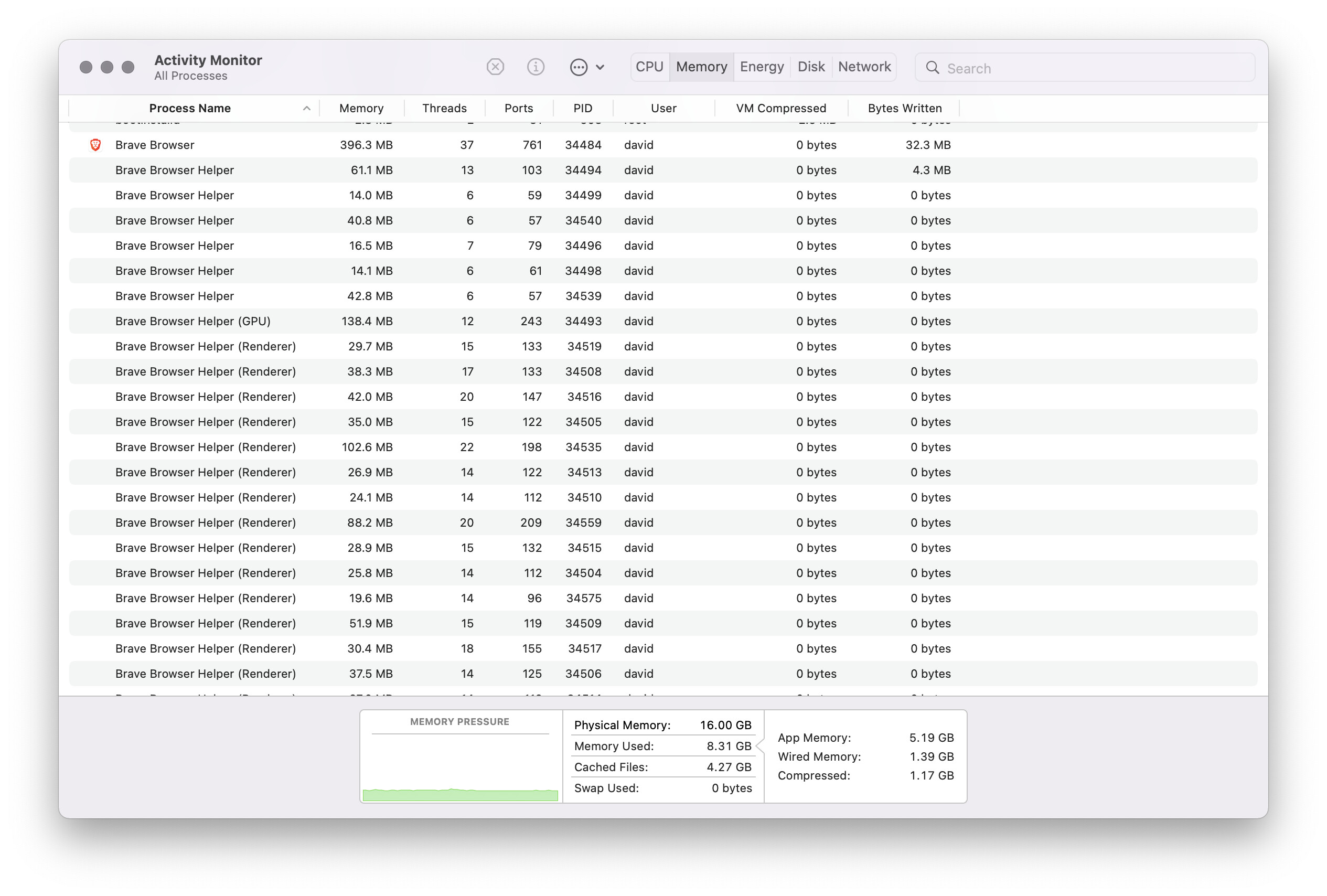The image size is (1327, 896).
Task: Switch to the Disk tab
Action: tap(811, 67)
